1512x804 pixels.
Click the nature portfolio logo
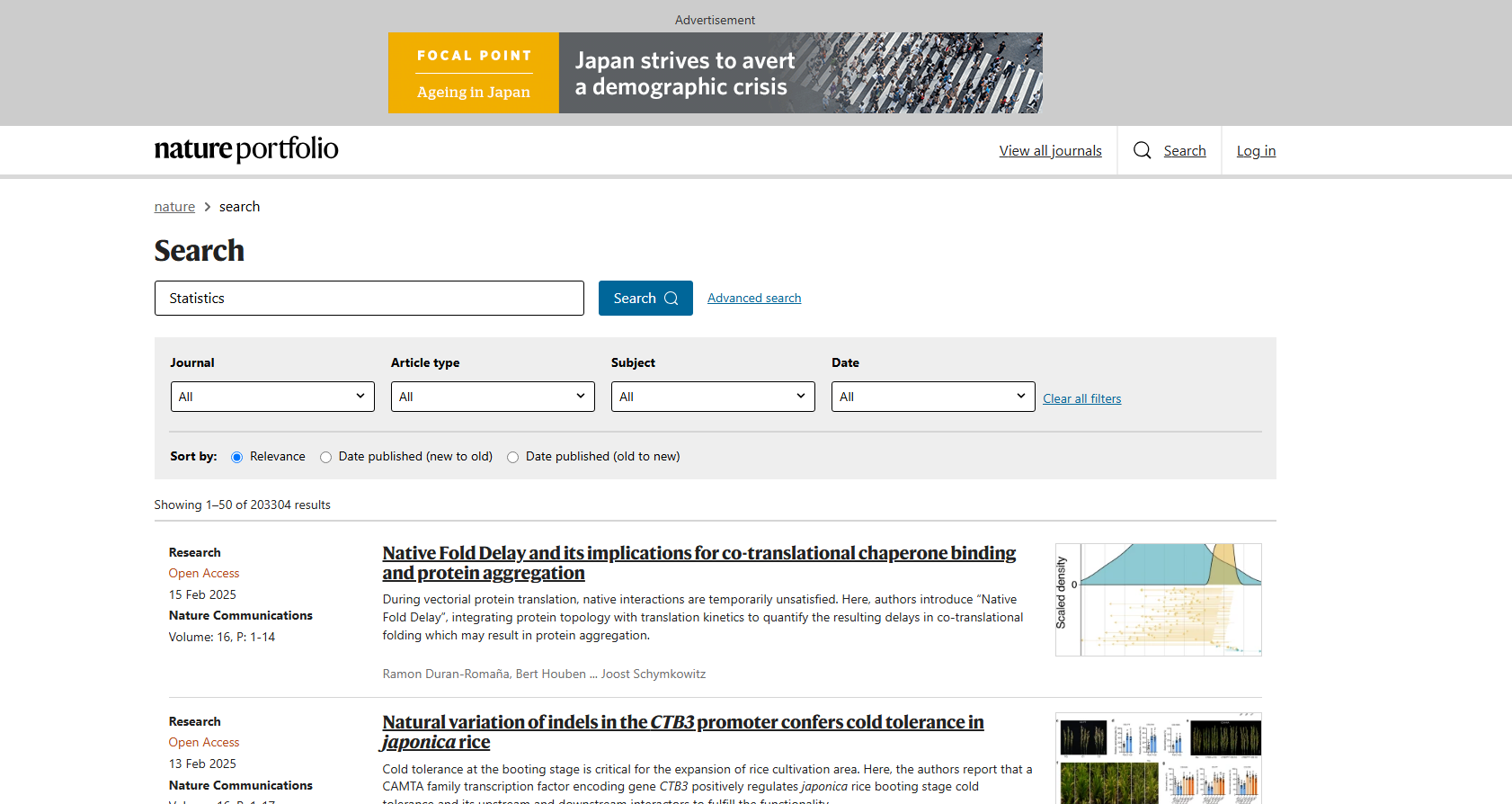click(246, 149)
